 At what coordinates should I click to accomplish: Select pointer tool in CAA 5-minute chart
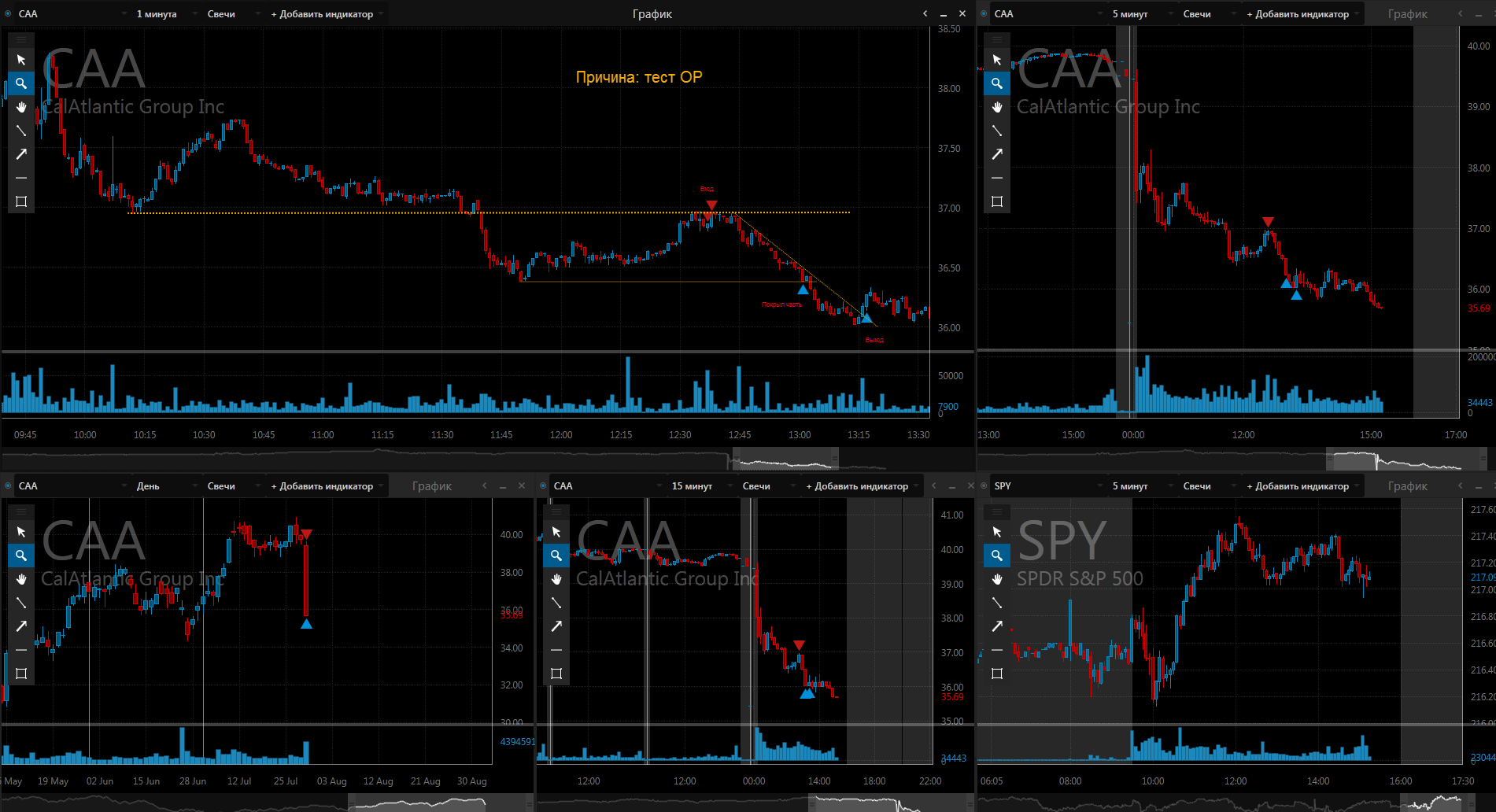click(x=997, y=60)
